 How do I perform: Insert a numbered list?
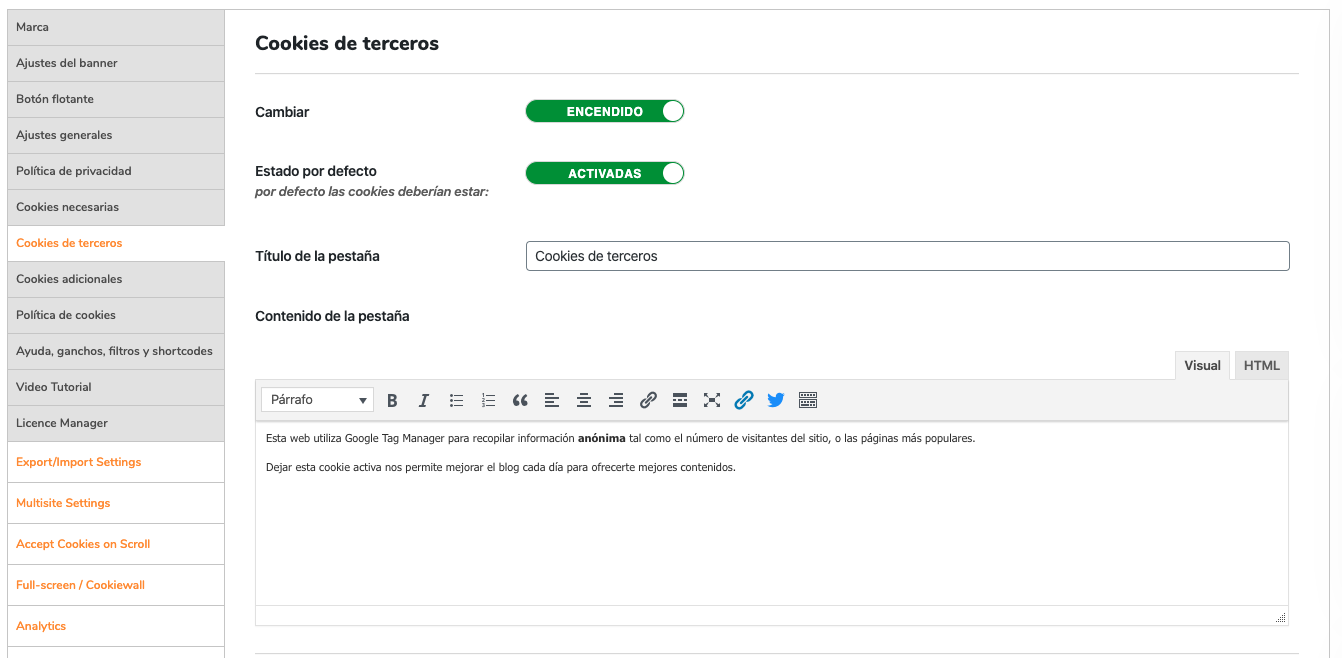(488, 400)
